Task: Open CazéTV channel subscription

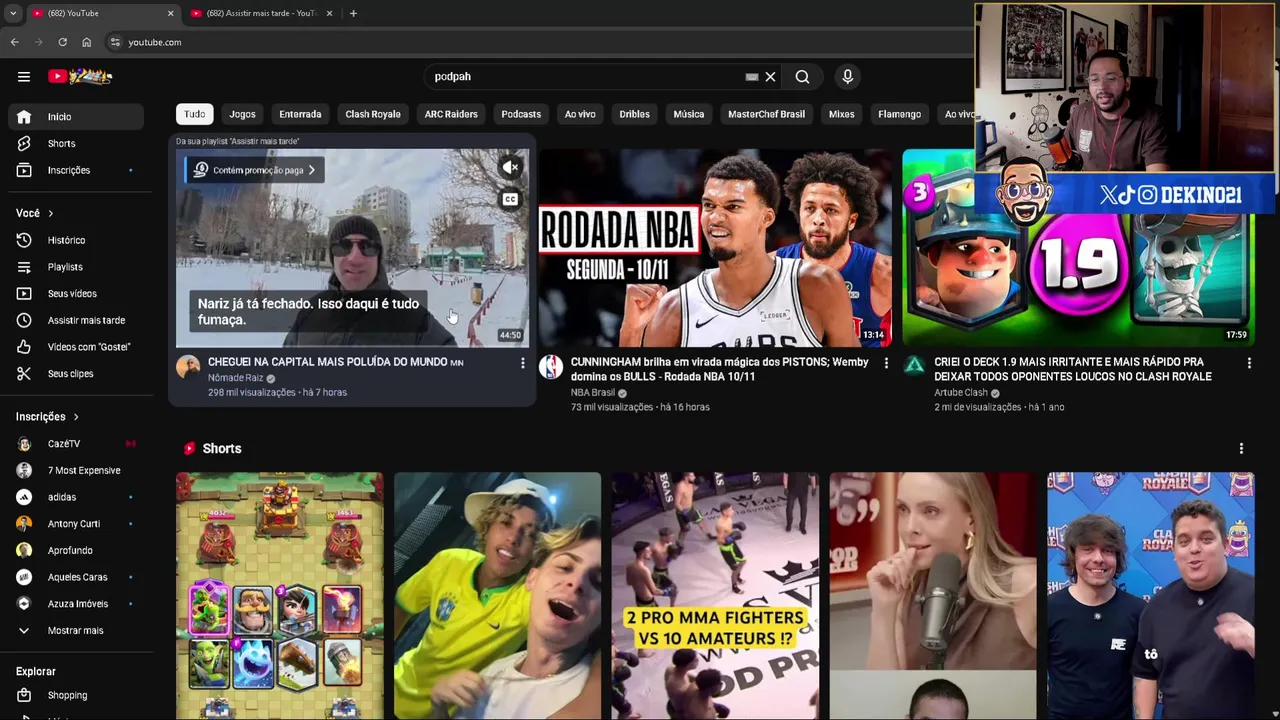Action: pos(76,443)
